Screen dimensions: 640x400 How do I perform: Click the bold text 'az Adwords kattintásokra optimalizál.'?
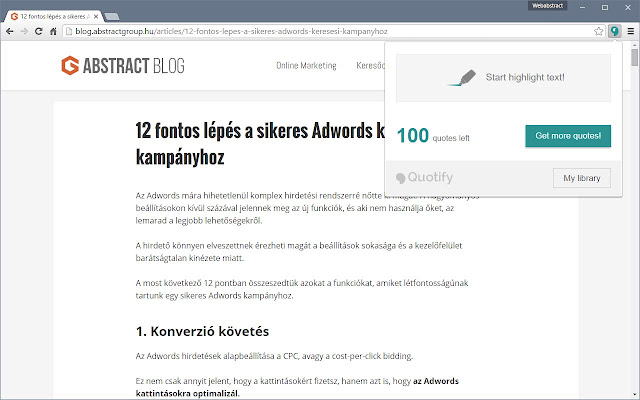297,387
